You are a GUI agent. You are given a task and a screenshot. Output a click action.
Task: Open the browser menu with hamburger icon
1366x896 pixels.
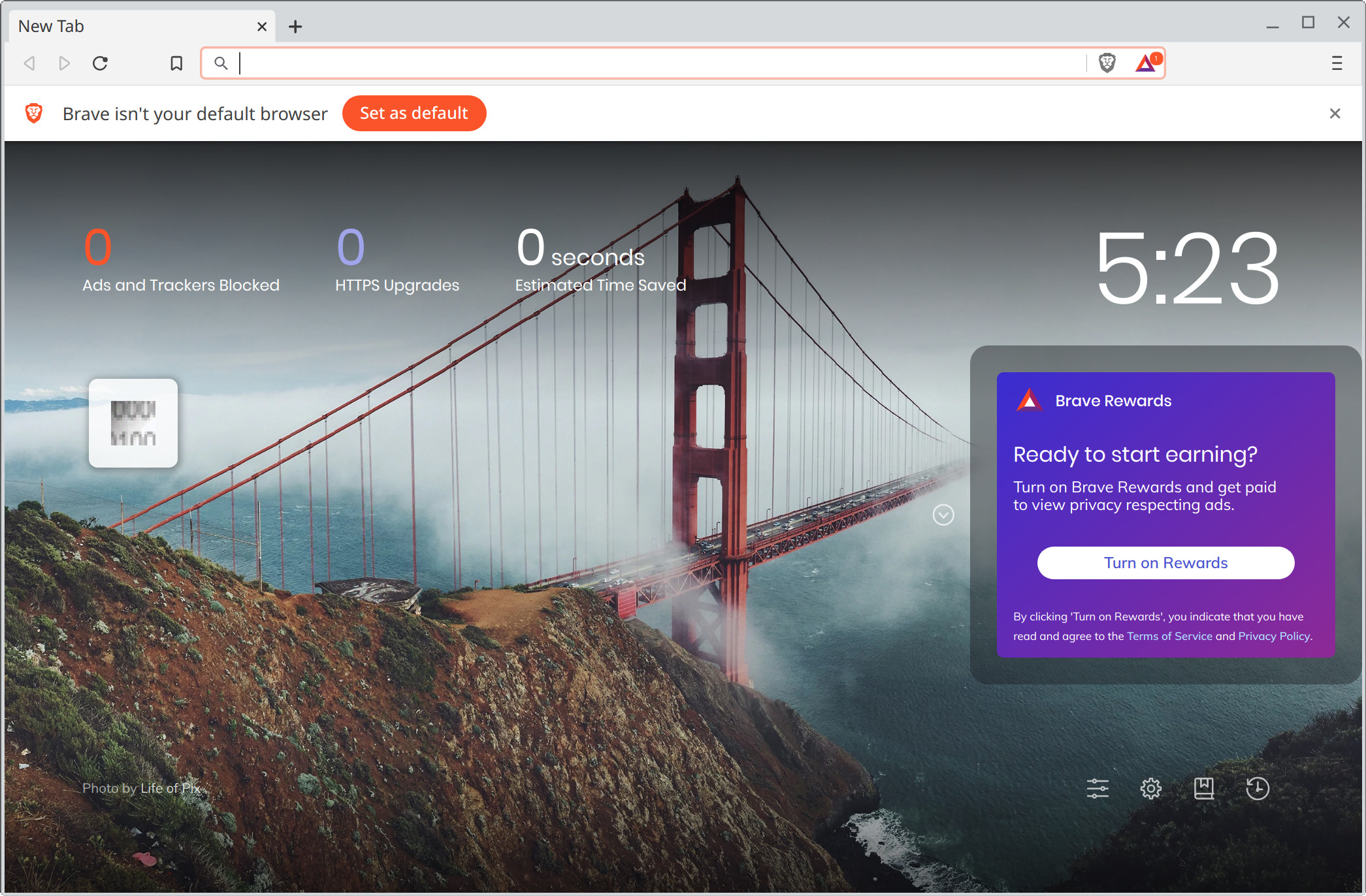[x=1337, y=63]
